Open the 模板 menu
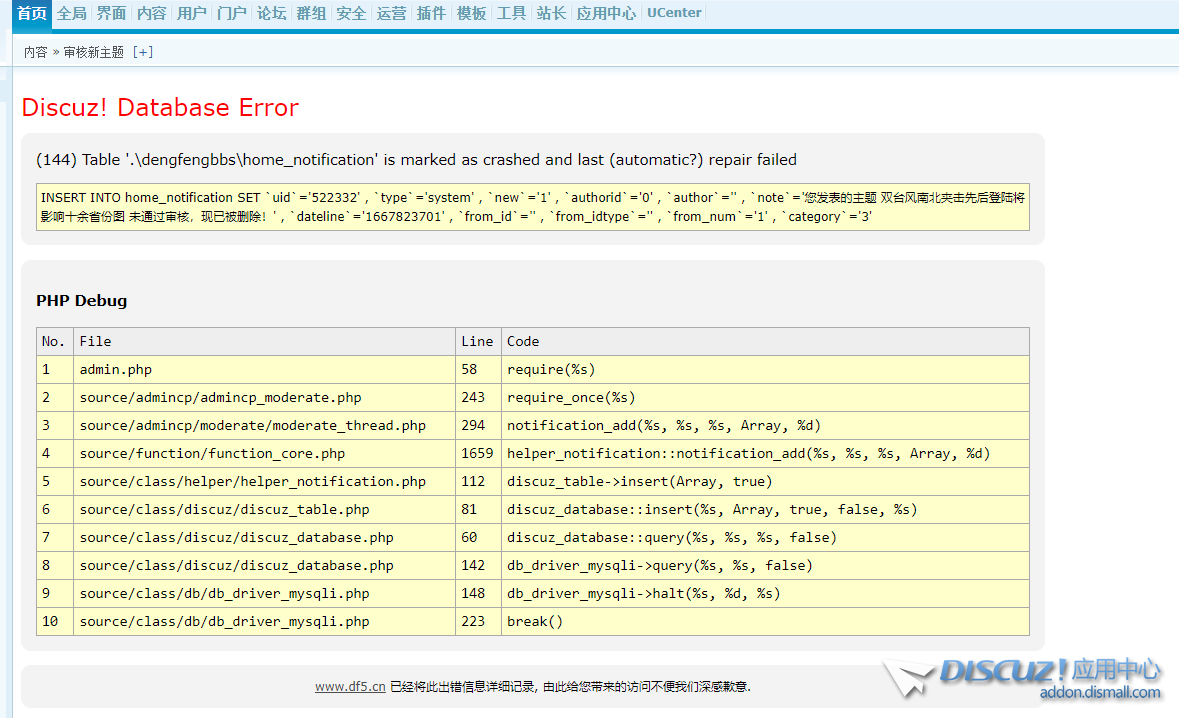Image resolution: width=1179 pixels, height=718 pixels. coord(471,14)
